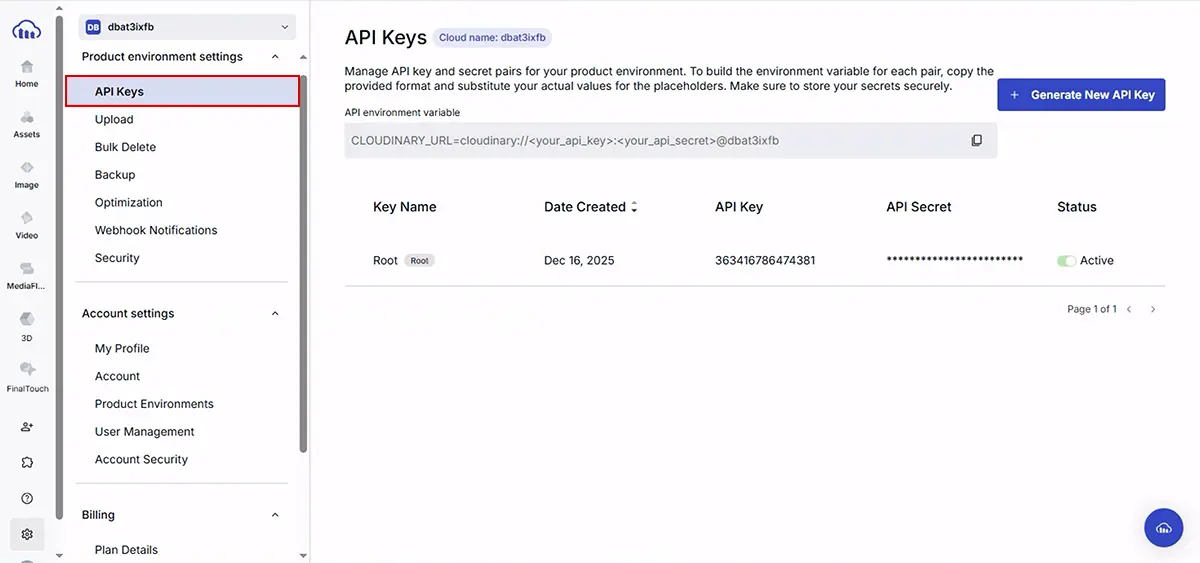Open the Assets section icon
This screenshot has width=1200, height=563.
(27, 118)
